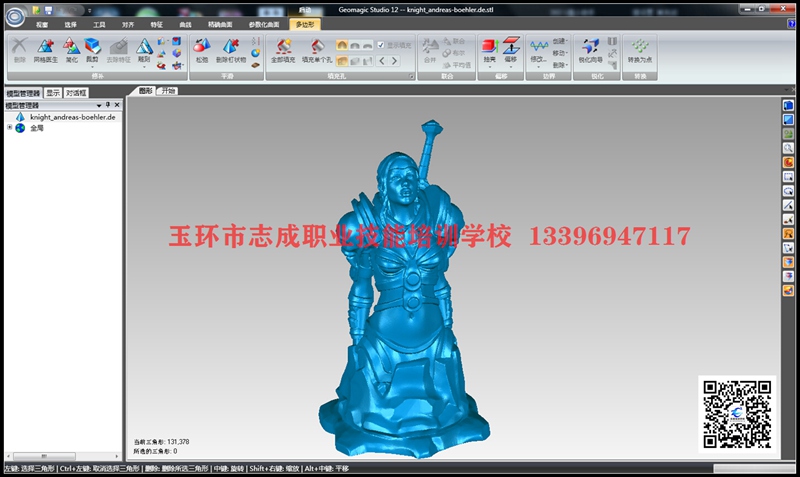The height and width of the screenshot is (477, 800).
Task: Click the 松弛 relax tool
Action: pyautogui.click(x=202, y=51)
